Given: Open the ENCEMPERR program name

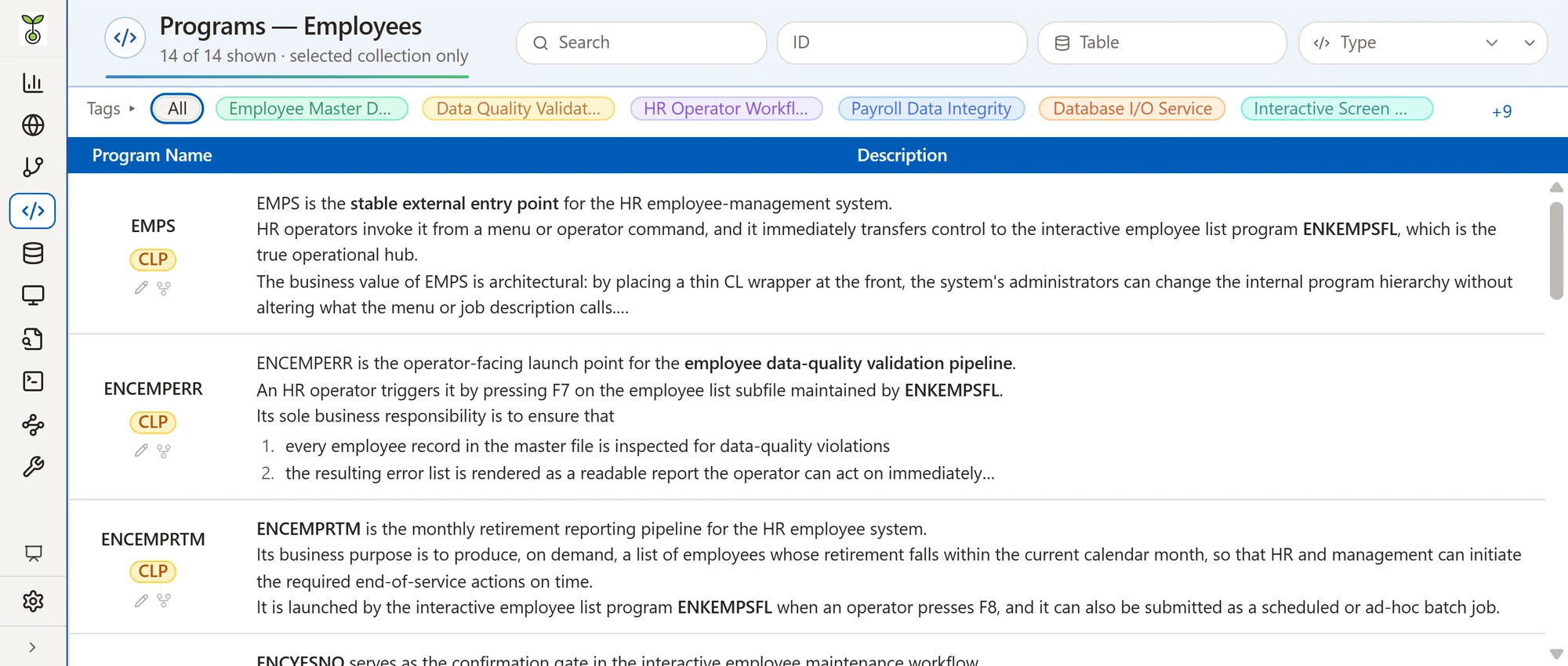Looking at the screenshot, I should click(x=153, y=389).
